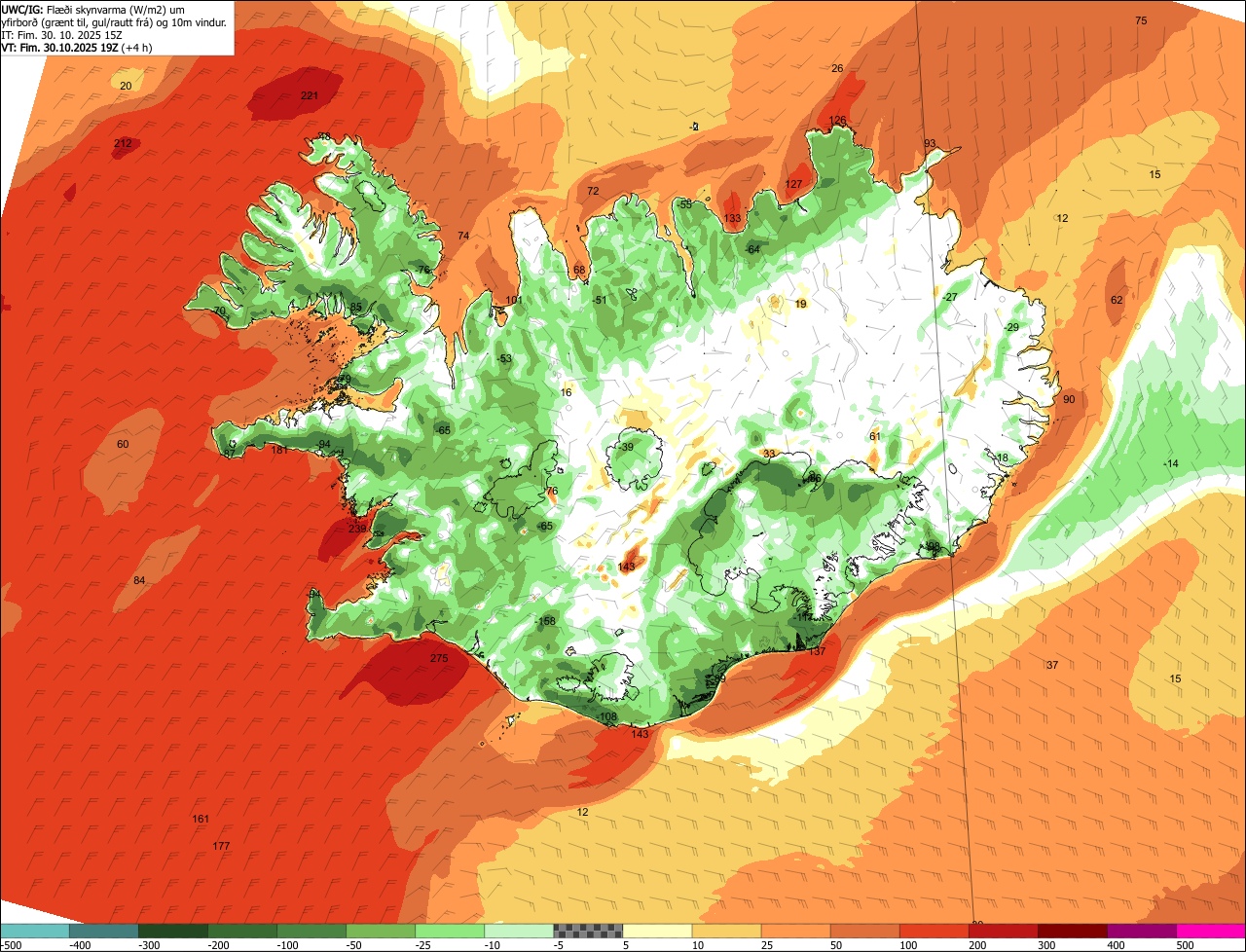Select the palest green legend swatch above -10
This screenshot has height=952, width=1246.
[x=519, y=931]
